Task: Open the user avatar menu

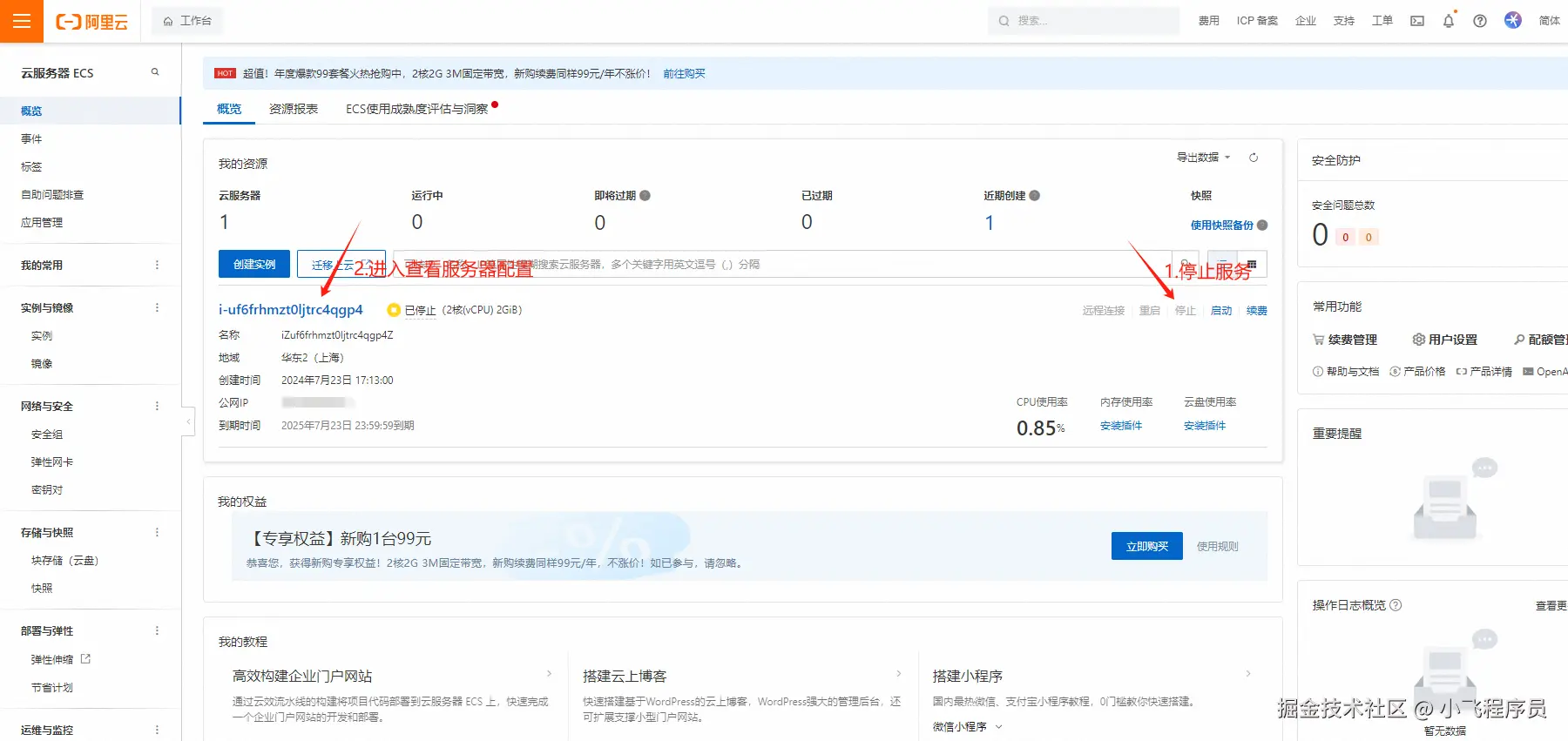Action: coord(1513,20)
